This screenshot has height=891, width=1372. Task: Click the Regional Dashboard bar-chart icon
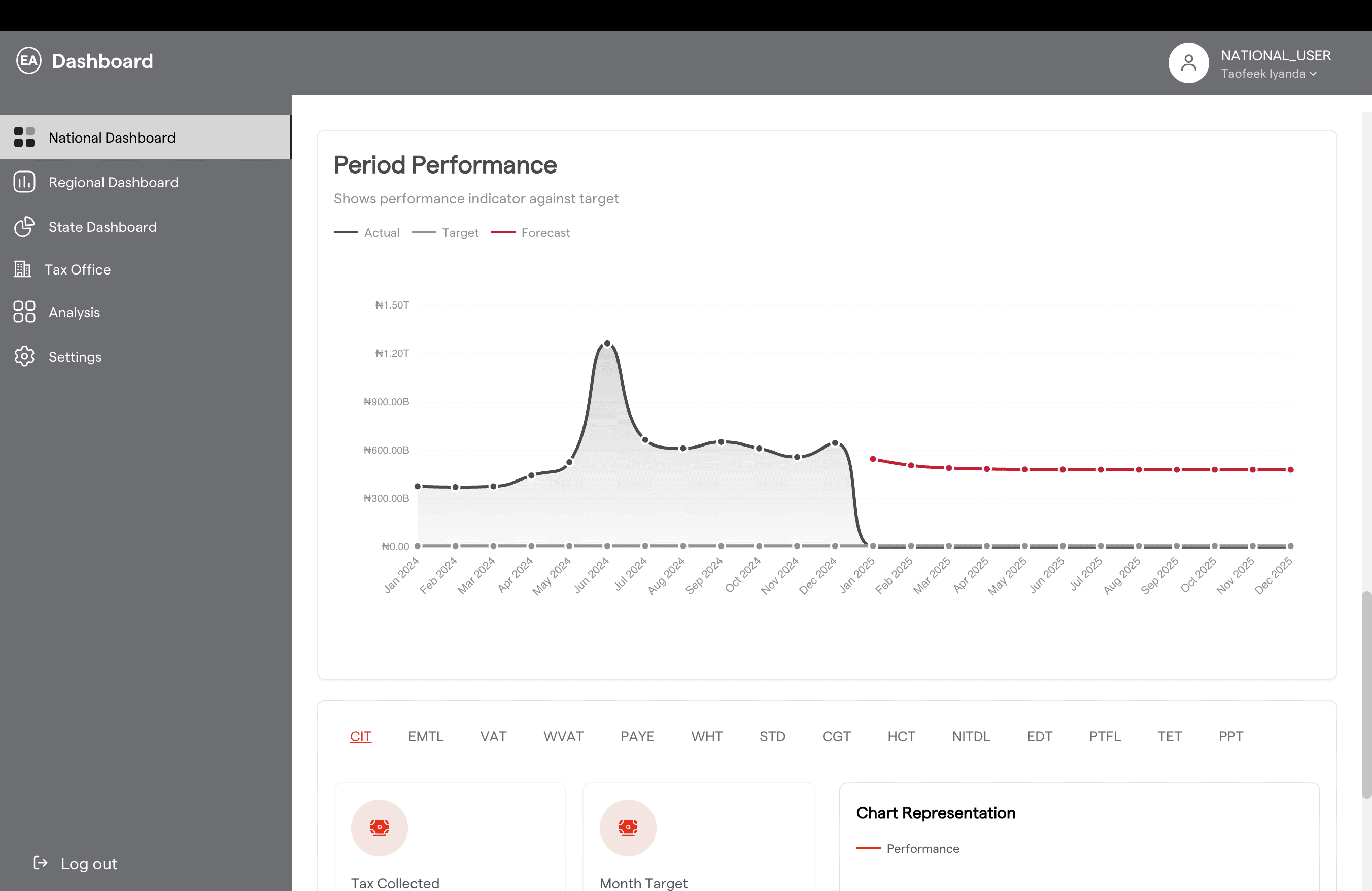click(x=24, y=182)
